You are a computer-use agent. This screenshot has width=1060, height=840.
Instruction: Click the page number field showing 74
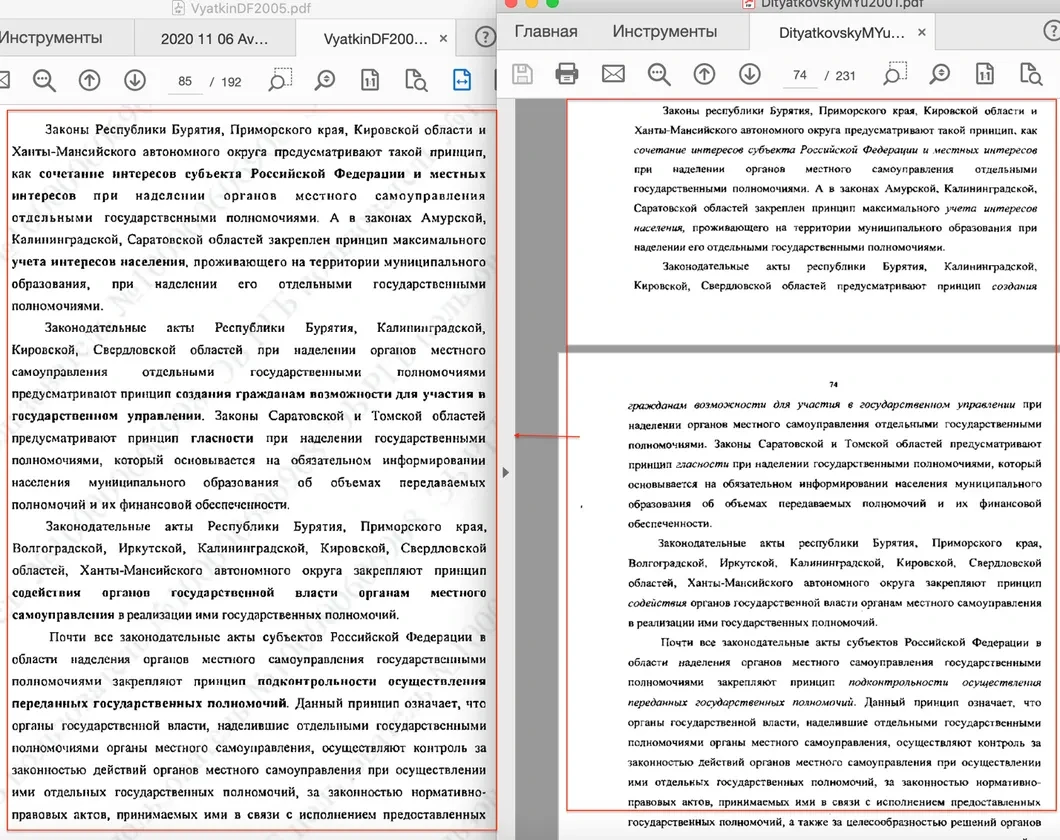(x=799, y=75)
